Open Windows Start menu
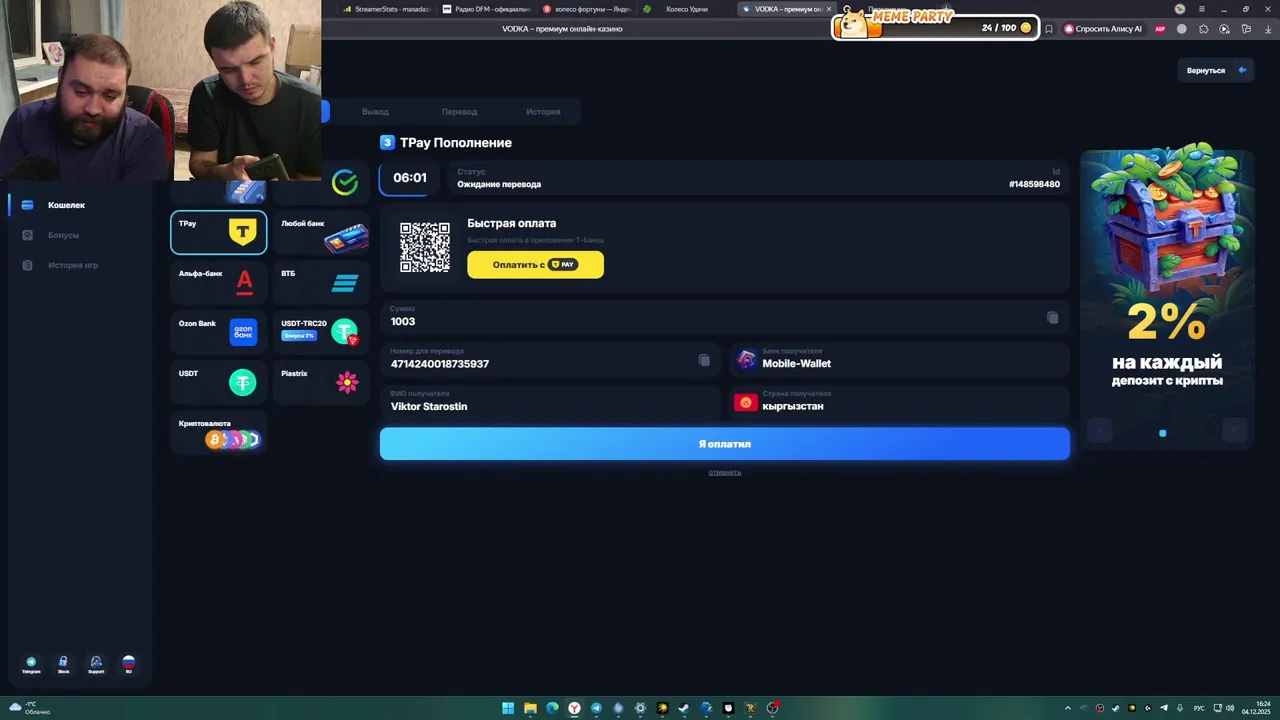Viewport: 1280px width, 720px height. pyautogui.click(x=508, y=708)
